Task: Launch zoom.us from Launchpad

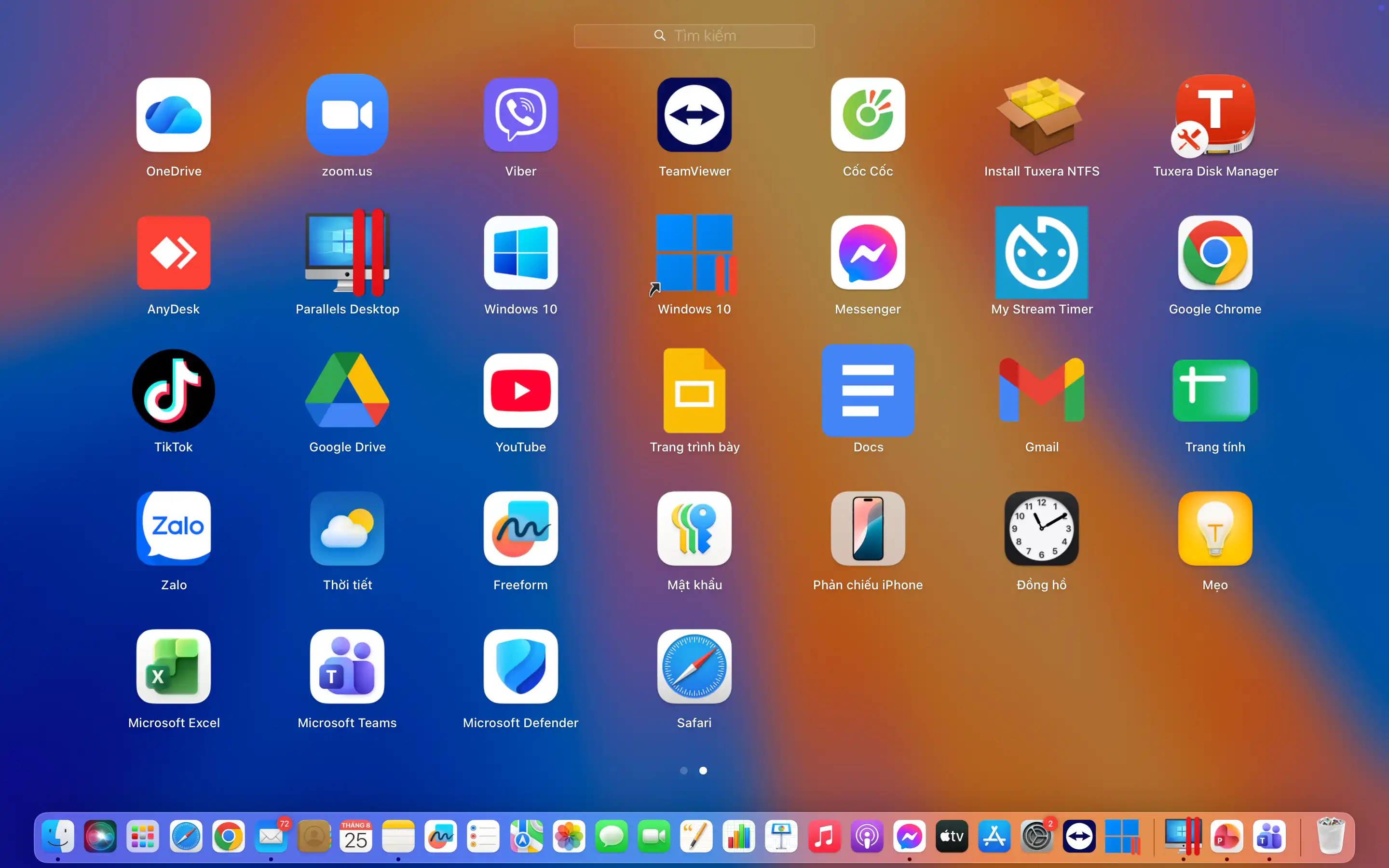Action: coord(347,115)
